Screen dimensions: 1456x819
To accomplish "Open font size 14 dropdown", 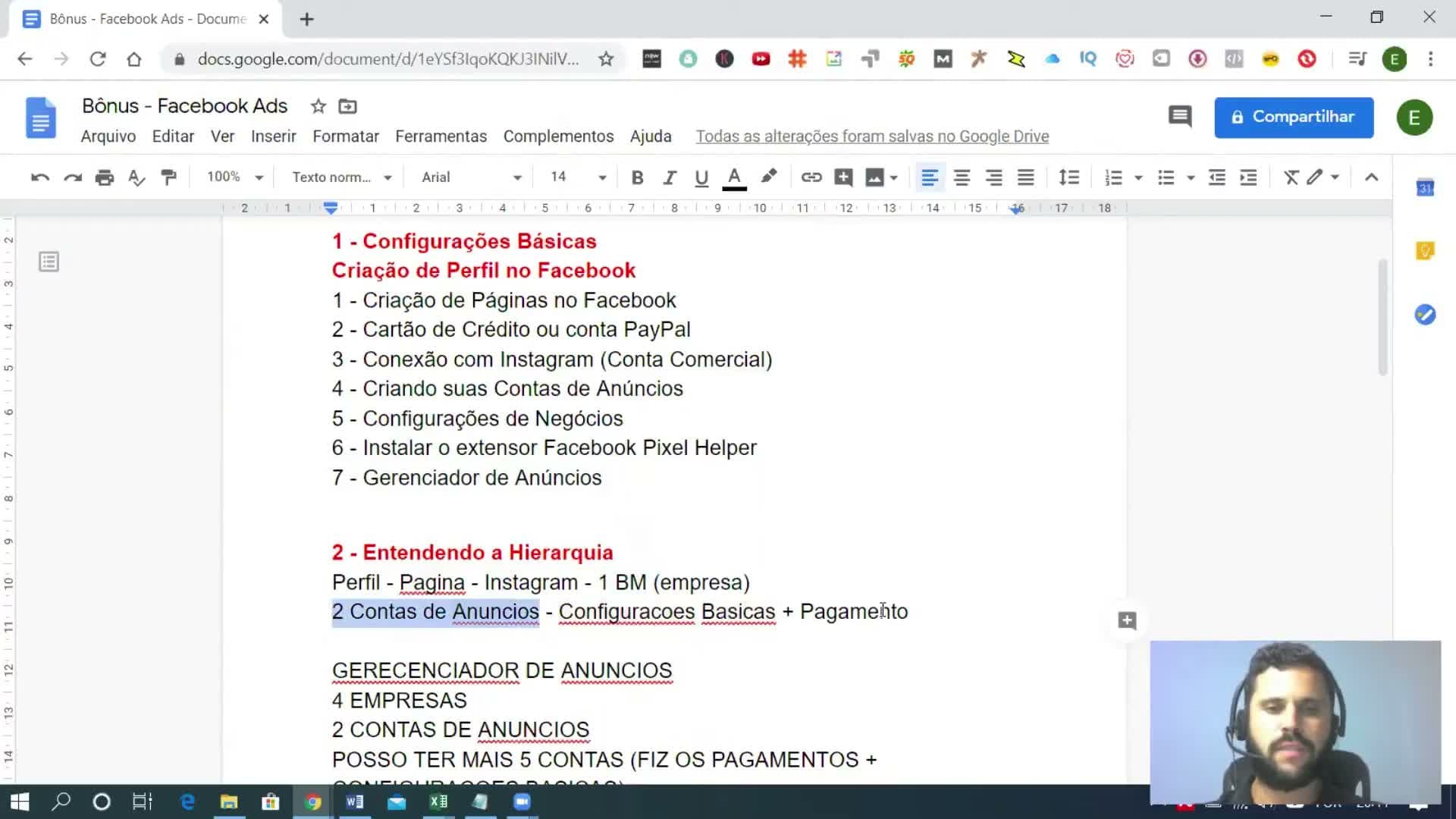I will 578,177.
